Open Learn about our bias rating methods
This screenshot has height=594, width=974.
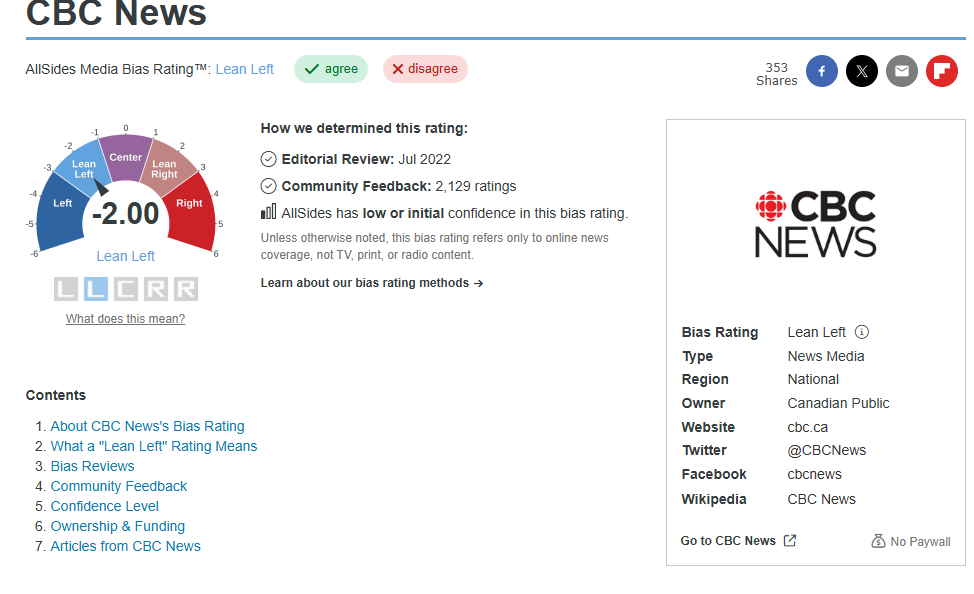372,283
